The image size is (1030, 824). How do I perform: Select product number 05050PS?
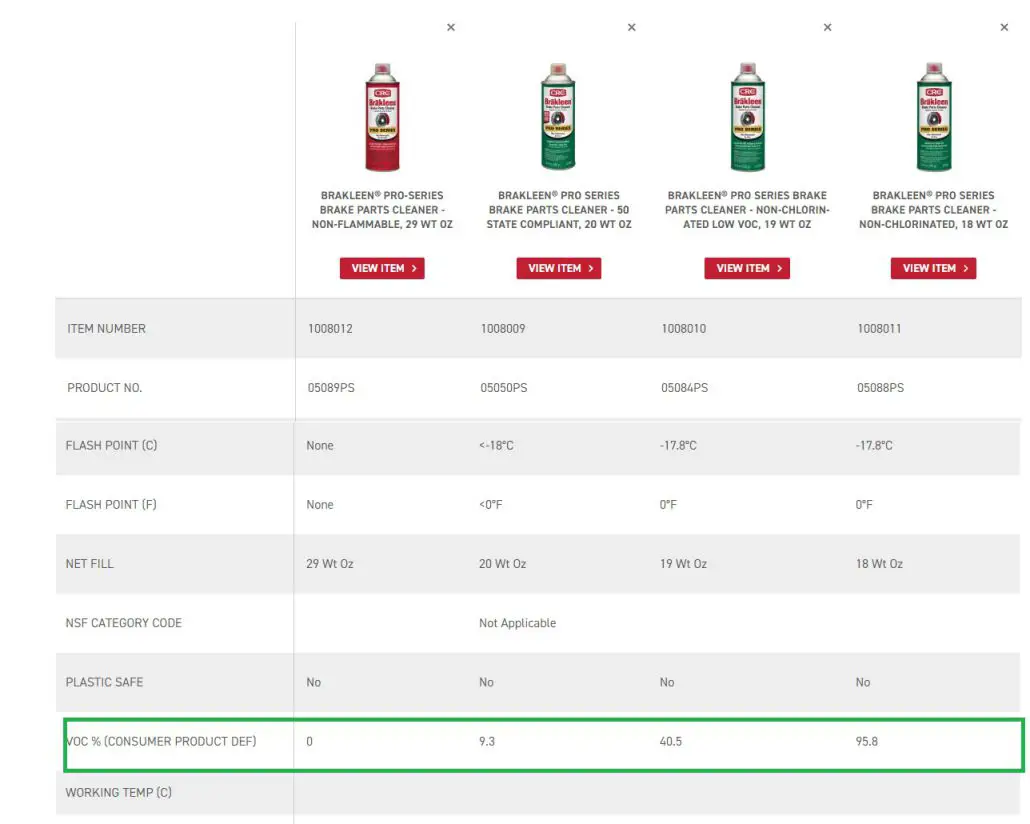tap(504, 388)
